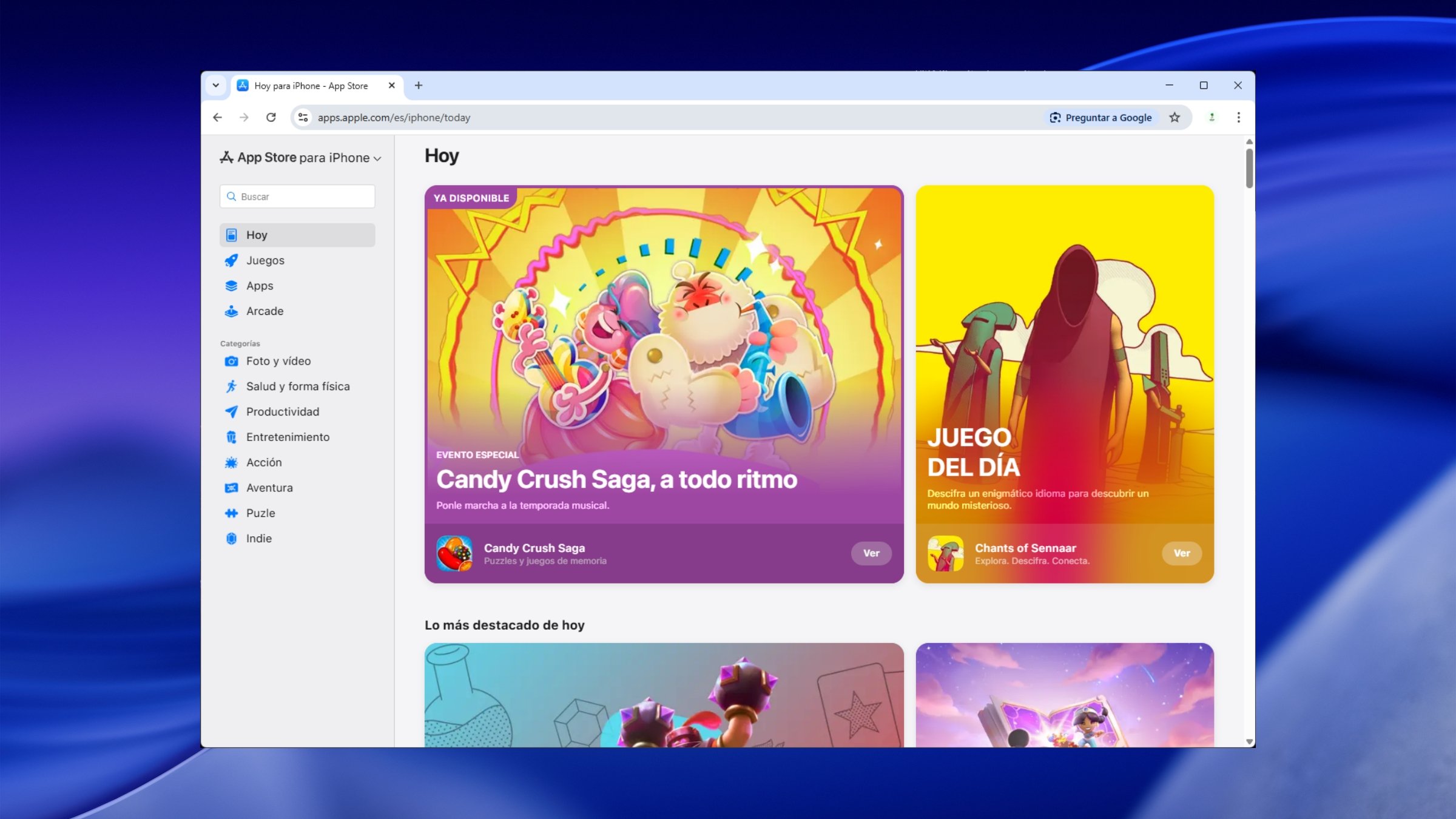Click the Chants of Sennaar app icon
1456x819 pixels.
click(946, 553)
